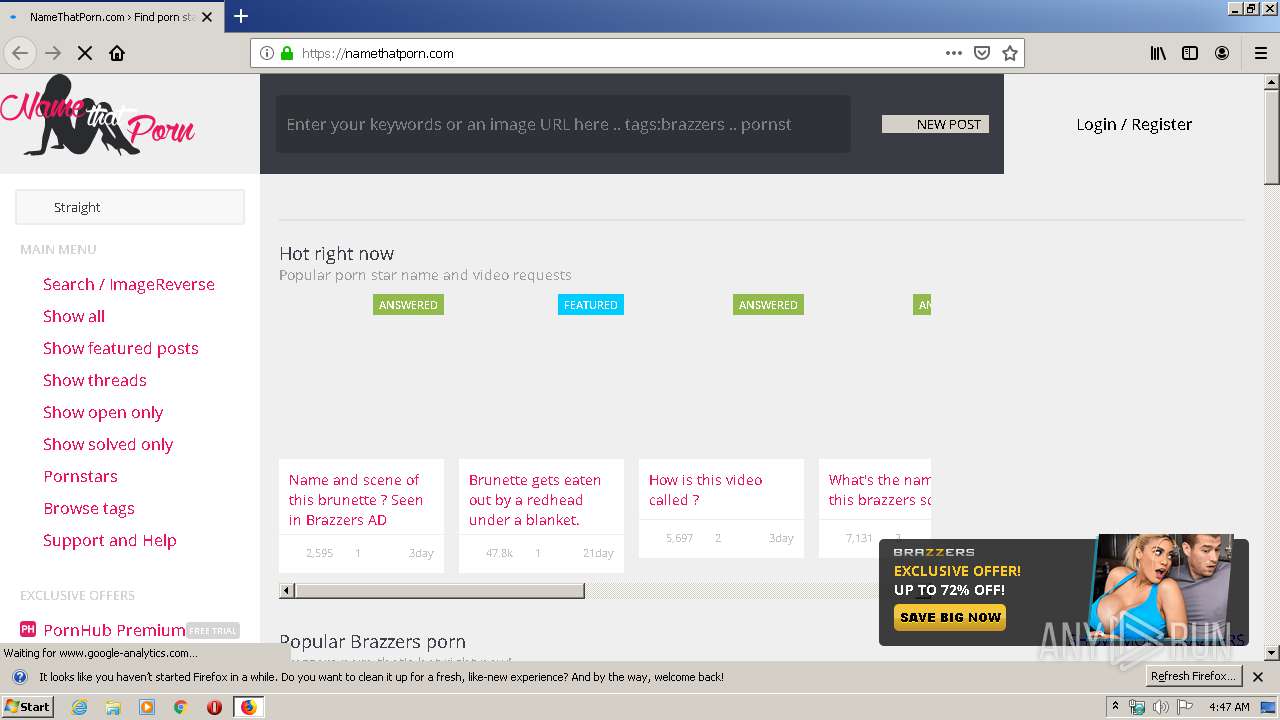Open the Firefox hamburger menu
Screen dimensions: 1280x720
[x=1261, y=53]
